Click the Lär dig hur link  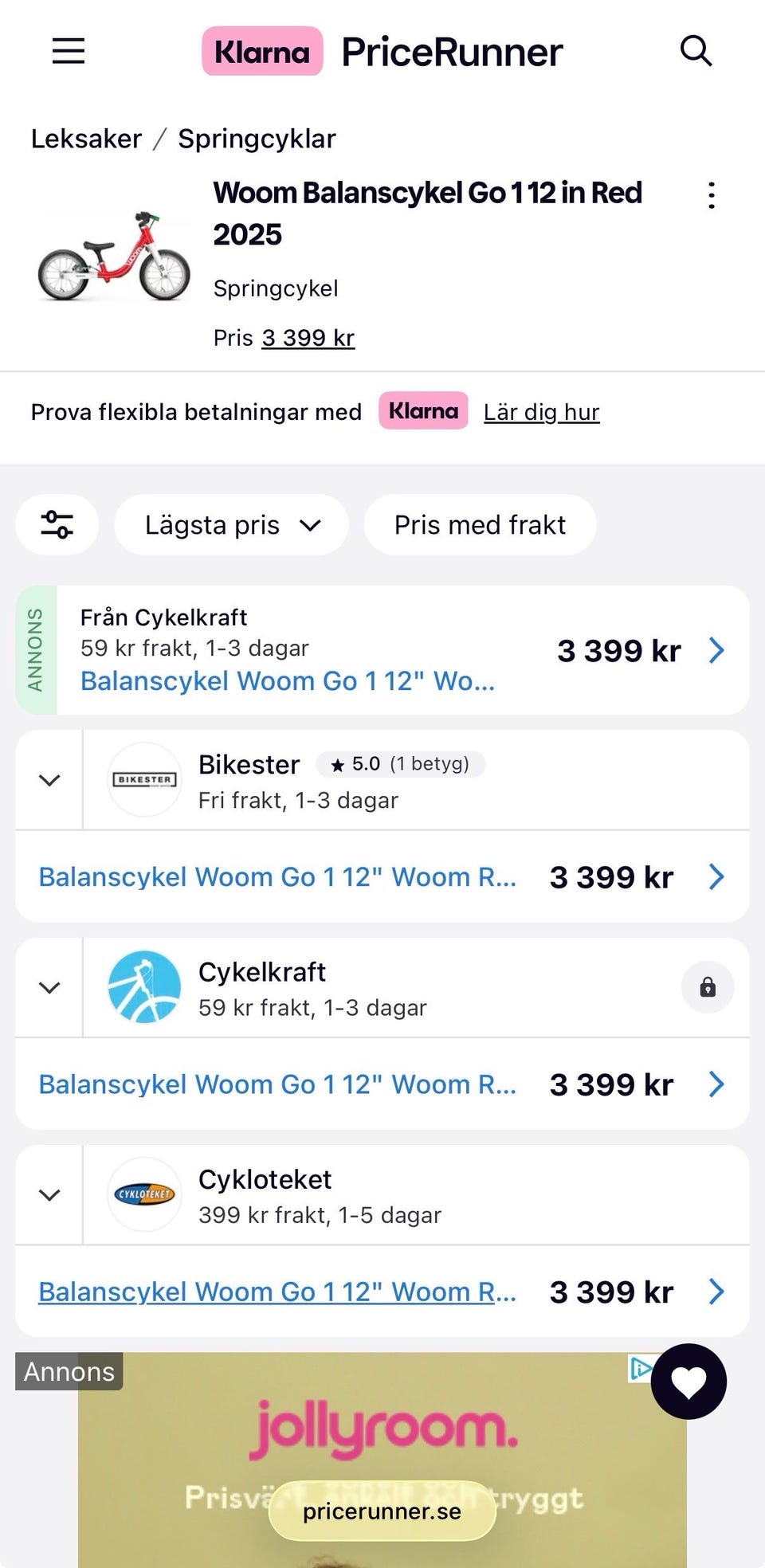pos(541,412)
